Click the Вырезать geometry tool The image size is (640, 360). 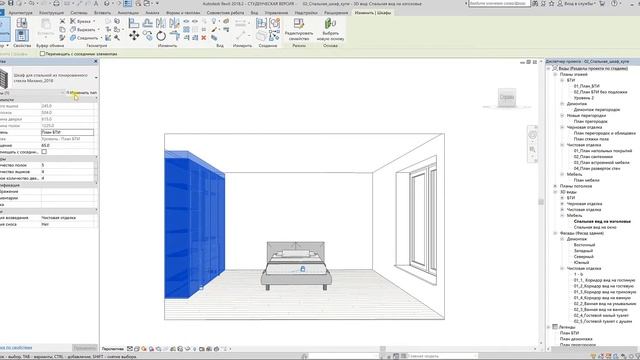click(x=83, y=29)
